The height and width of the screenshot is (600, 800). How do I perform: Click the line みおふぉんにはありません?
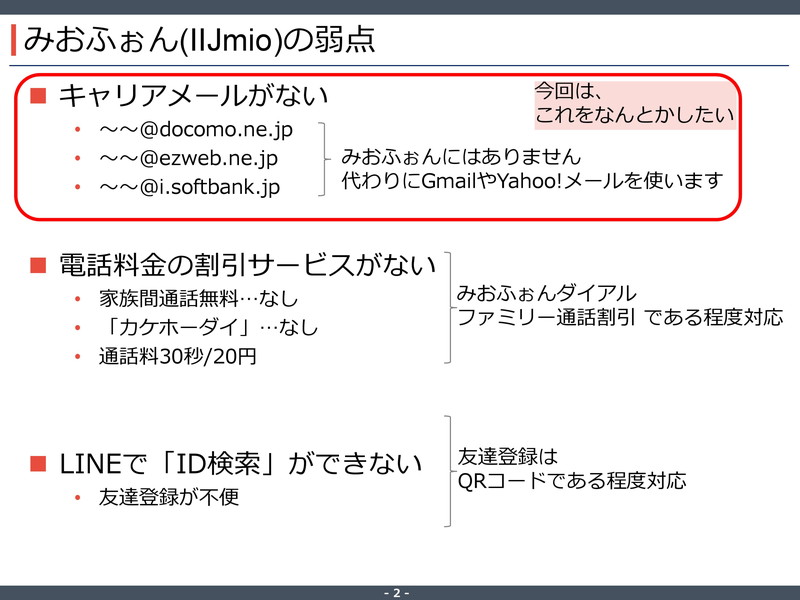pyautogui.click(x=461, y=157)
